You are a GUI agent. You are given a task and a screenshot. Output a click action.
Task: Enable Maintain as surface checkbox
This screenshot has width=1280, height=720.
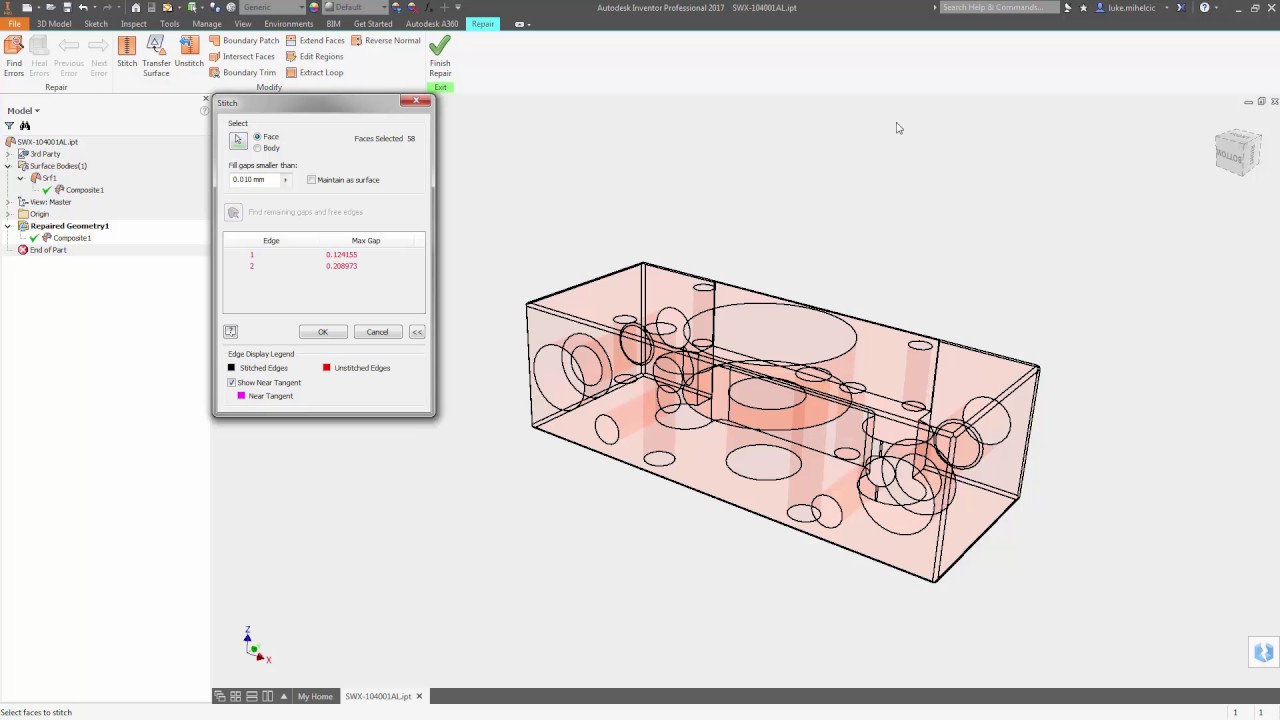(x=312, y=180)
